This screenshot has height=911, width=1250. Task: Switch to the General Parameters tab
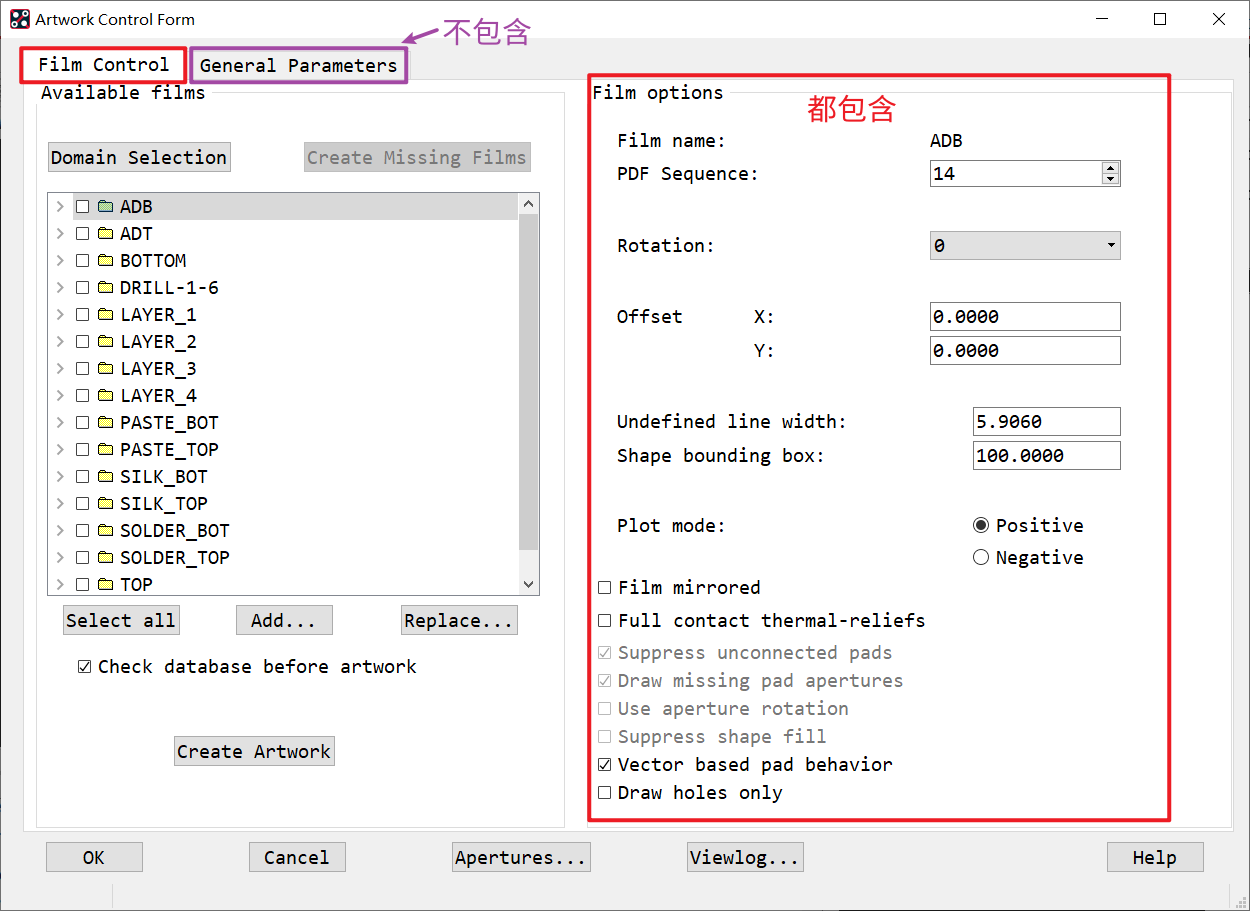[x=297, y=65]
